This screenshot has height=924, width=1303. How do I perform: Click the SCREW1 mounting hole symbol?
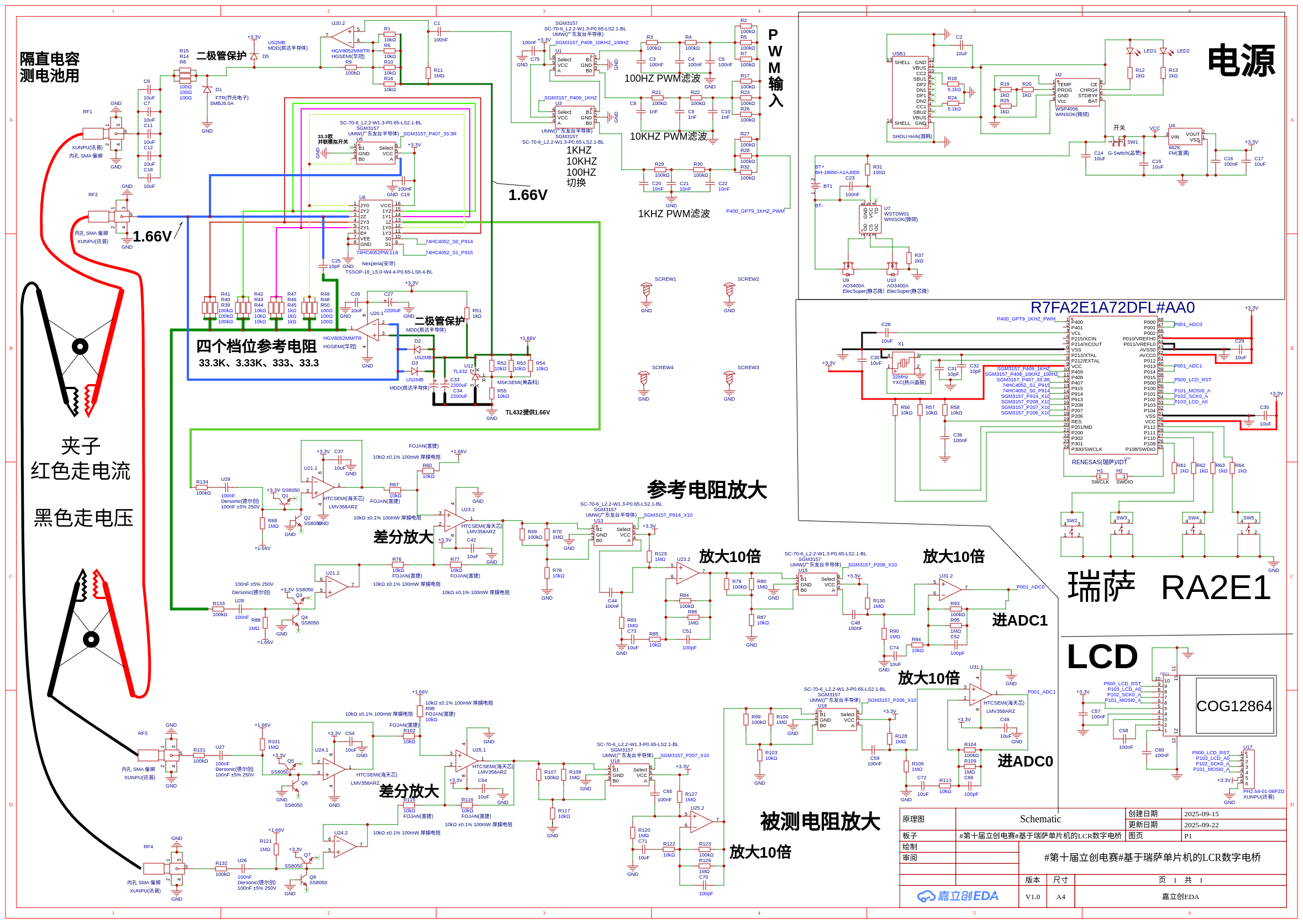tap(646, 291)
